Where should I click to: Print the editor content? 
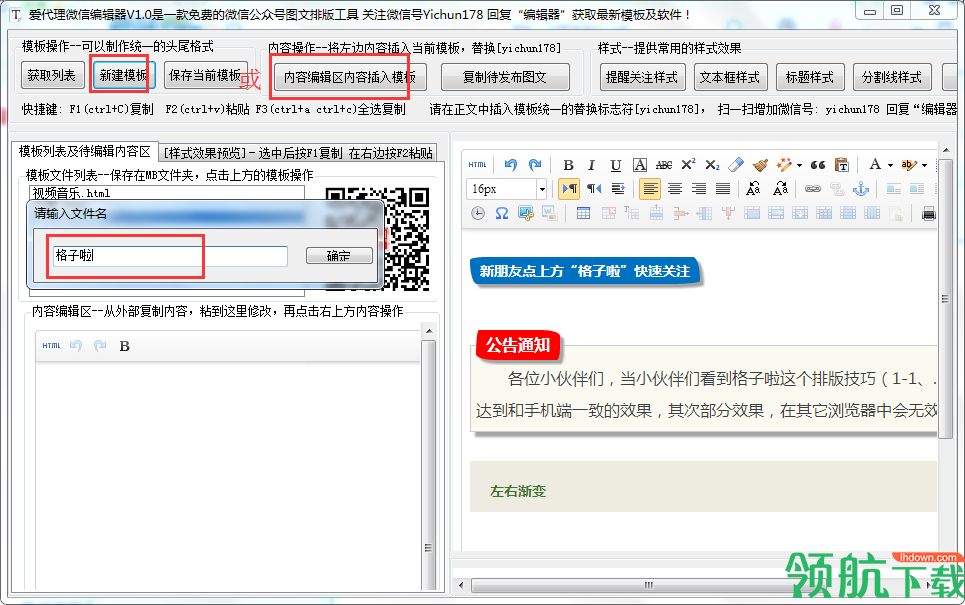pos(929,214)
